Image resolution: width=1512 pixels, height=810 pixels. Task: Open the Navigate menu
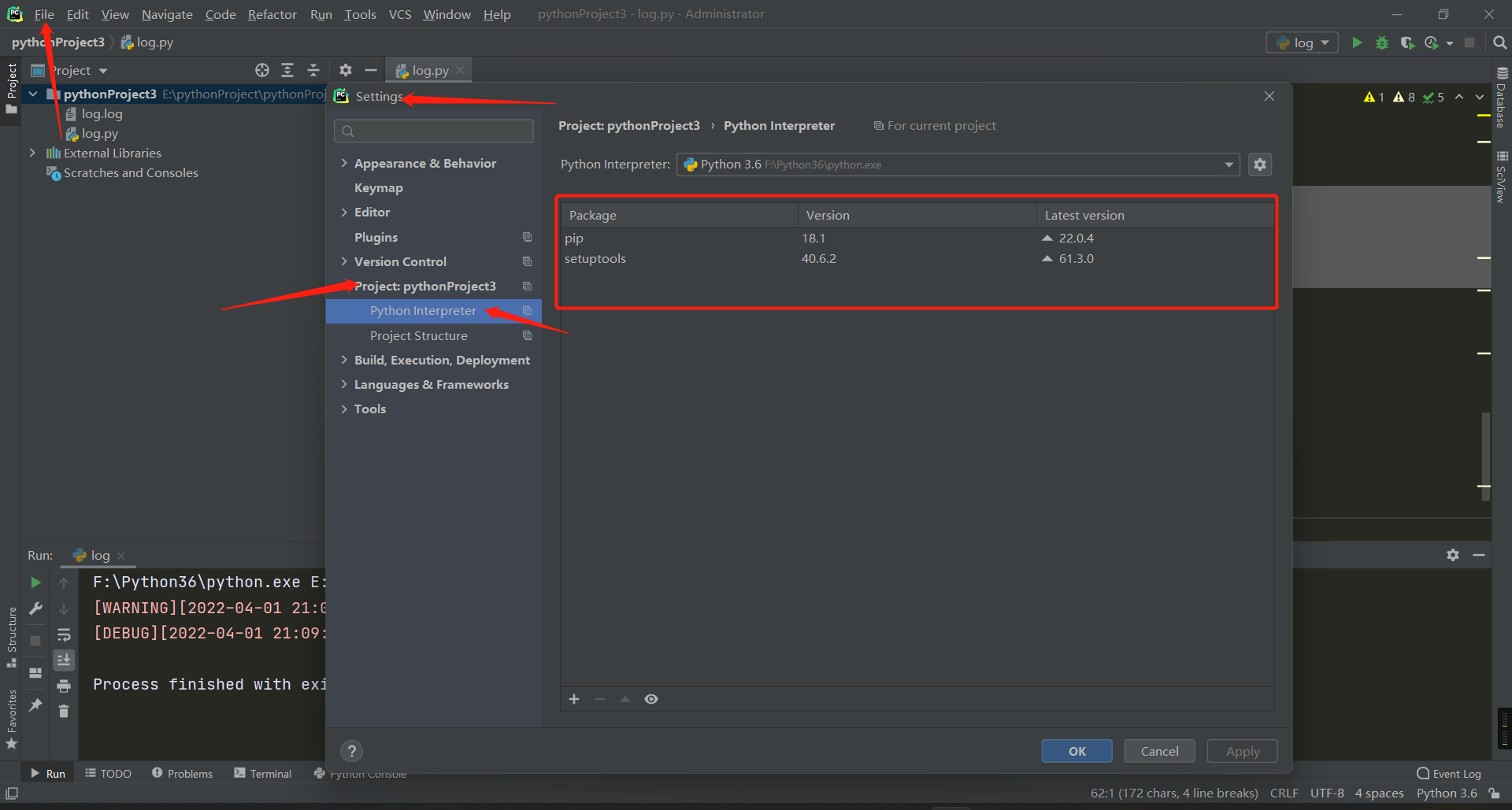[x=167, y=14]
